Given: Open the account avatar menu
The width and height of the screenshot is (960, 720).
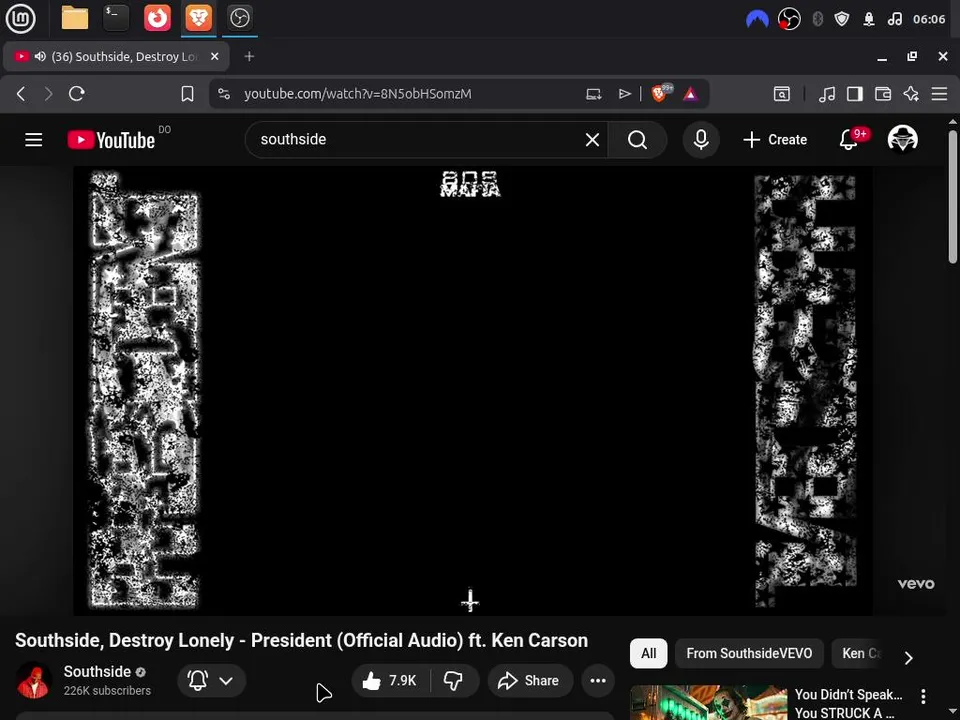Looking at the screenshot, I should [902, 139].
